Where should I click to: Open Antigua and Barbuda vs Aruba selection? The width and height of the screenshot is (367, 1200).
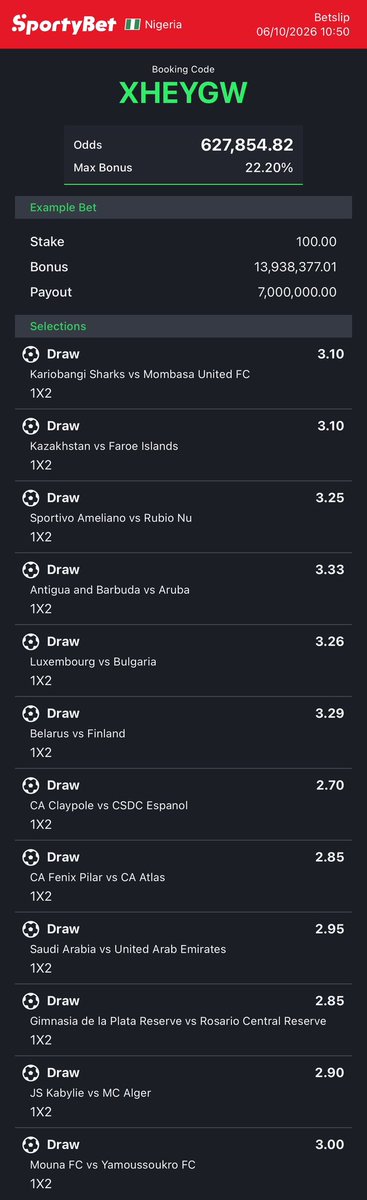(183, 589)
